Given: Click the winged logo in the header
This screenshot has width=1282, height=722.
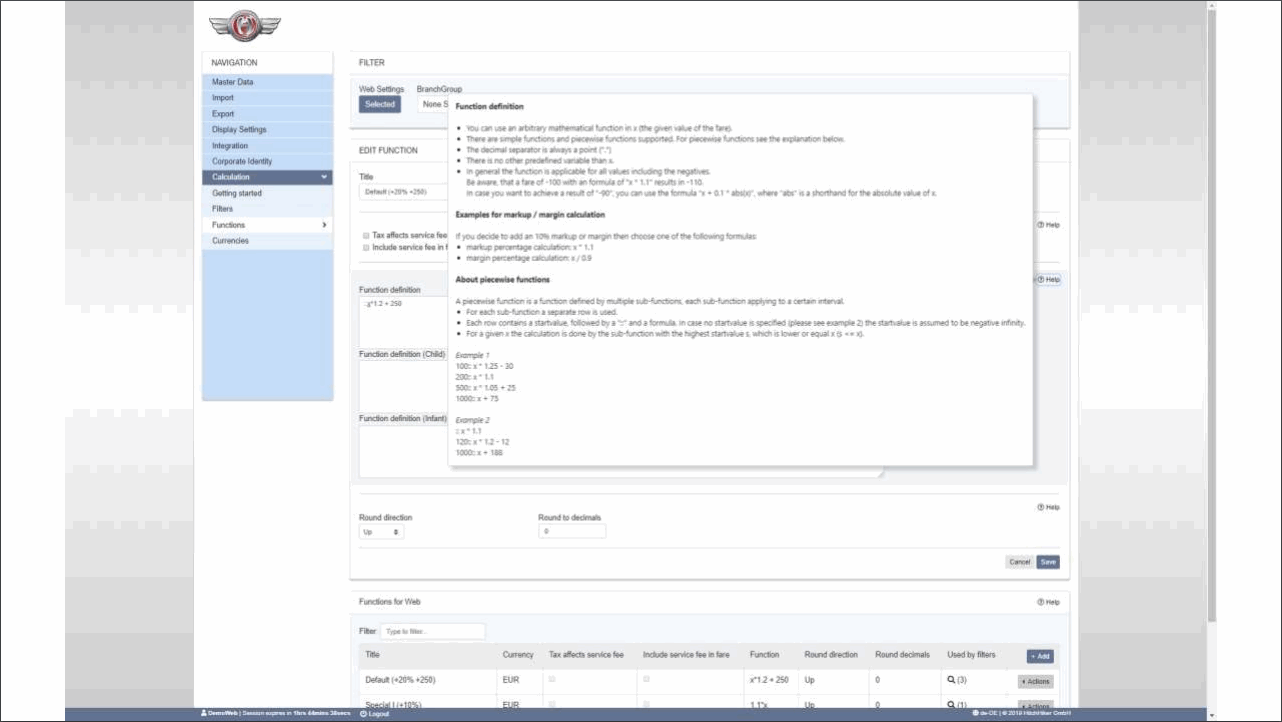Looking at the screenshot, I should 245,25.
